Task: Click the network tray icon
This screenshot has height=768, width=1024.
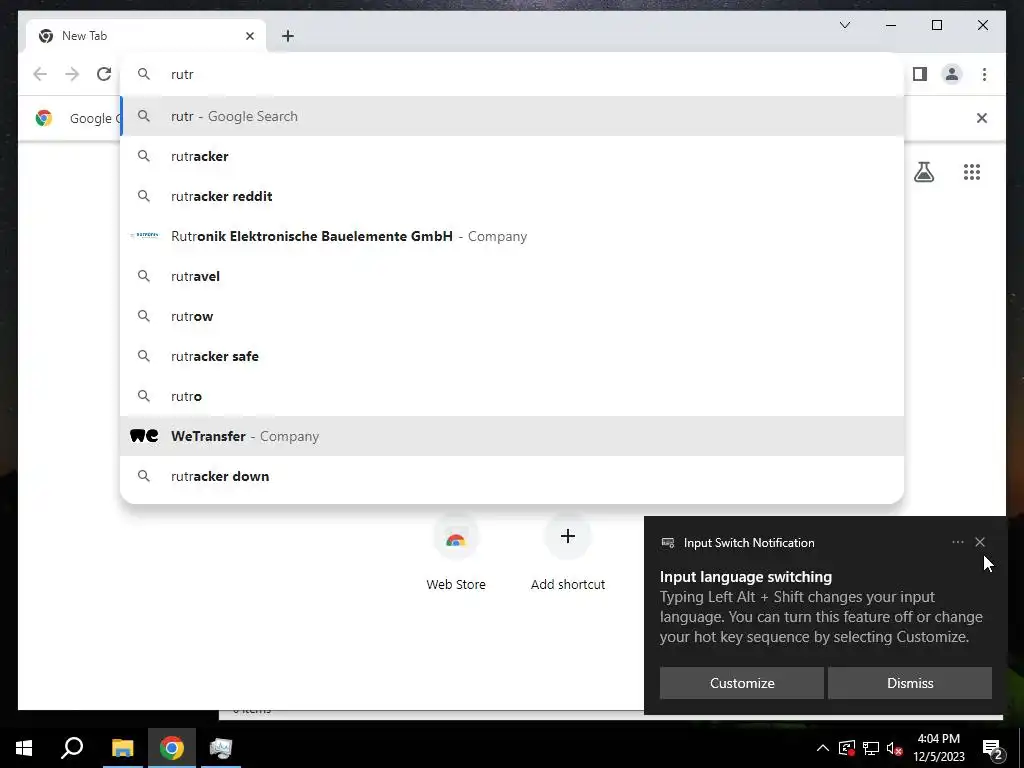Action: click(871, 748)
